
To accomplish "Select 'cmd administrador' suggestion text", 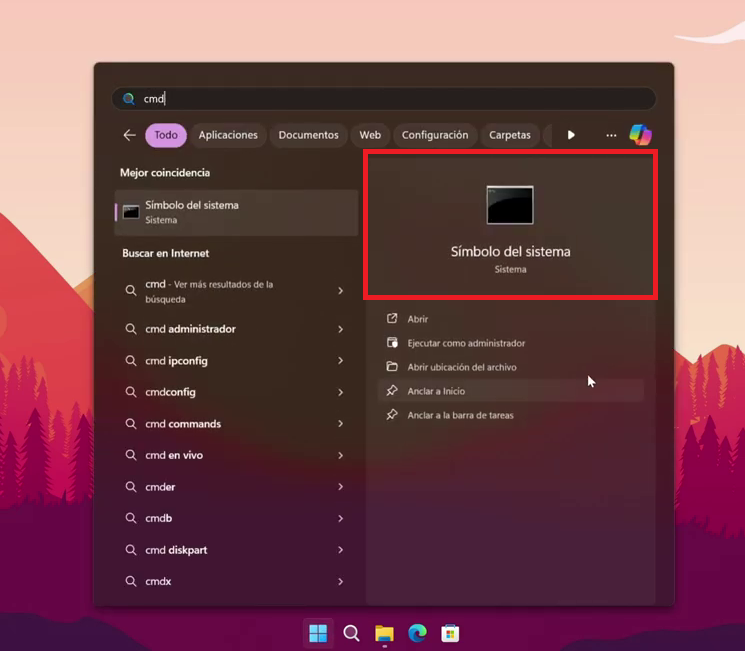I will (x=191, y=329).
